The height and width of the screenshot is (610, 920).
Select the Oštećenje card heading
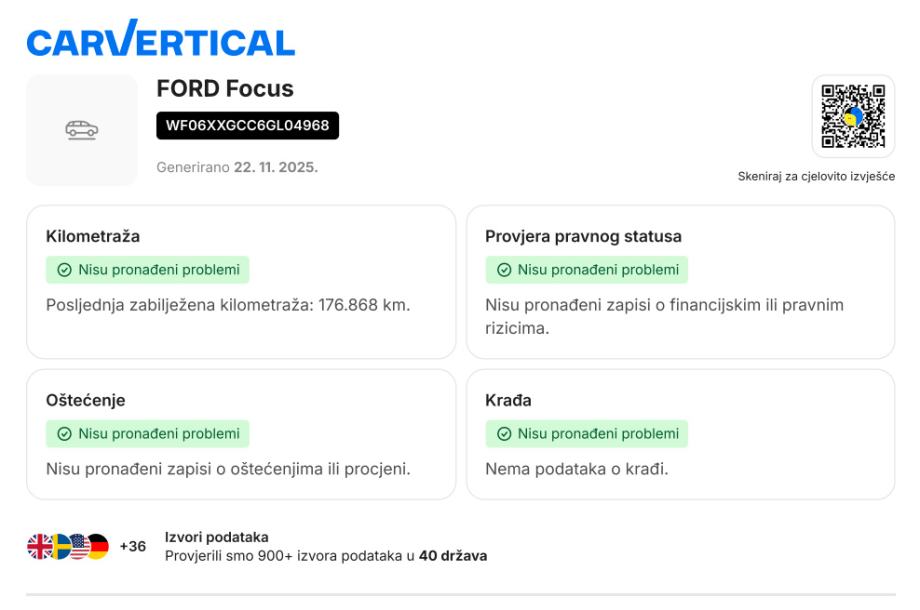[86, 400]
